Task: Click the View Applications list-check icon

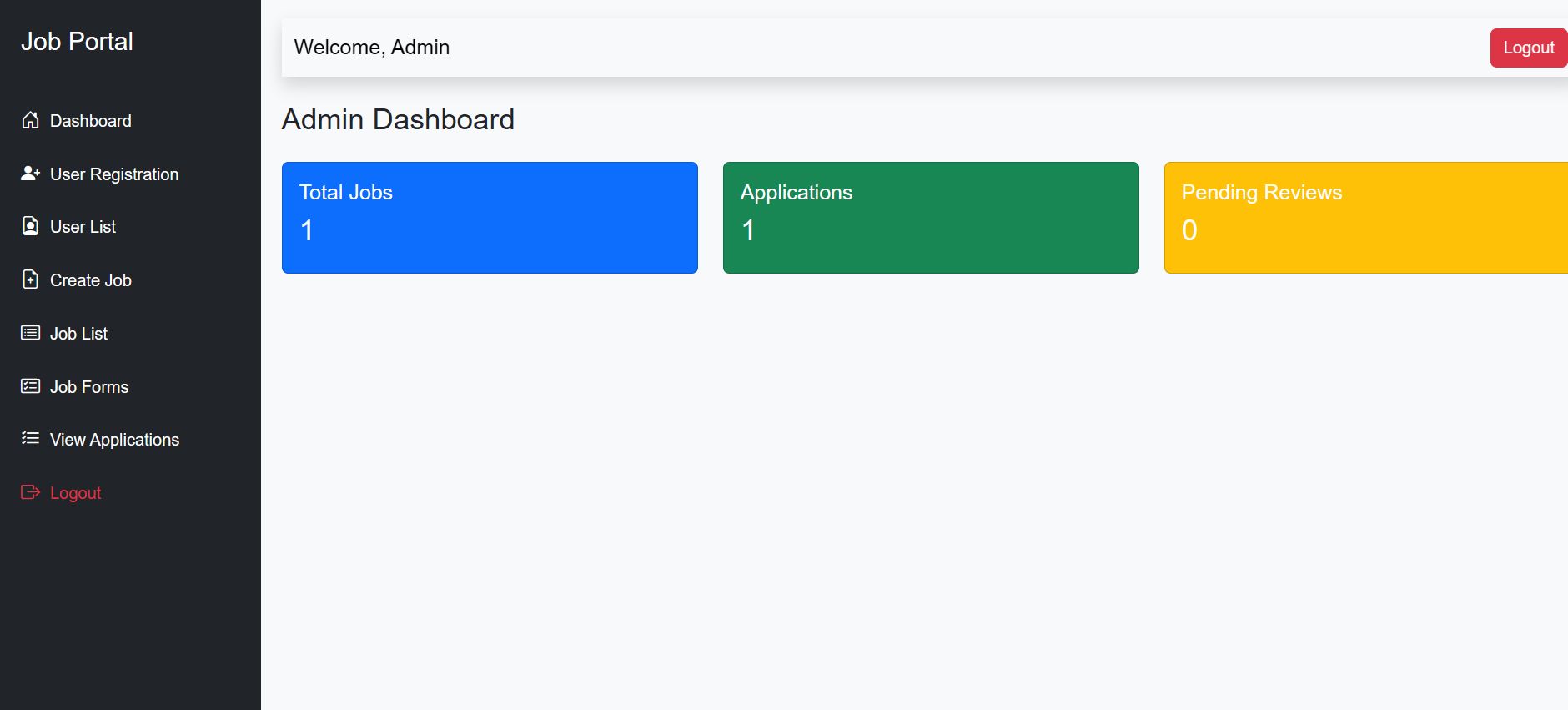Action: click(x=30, y=439)
